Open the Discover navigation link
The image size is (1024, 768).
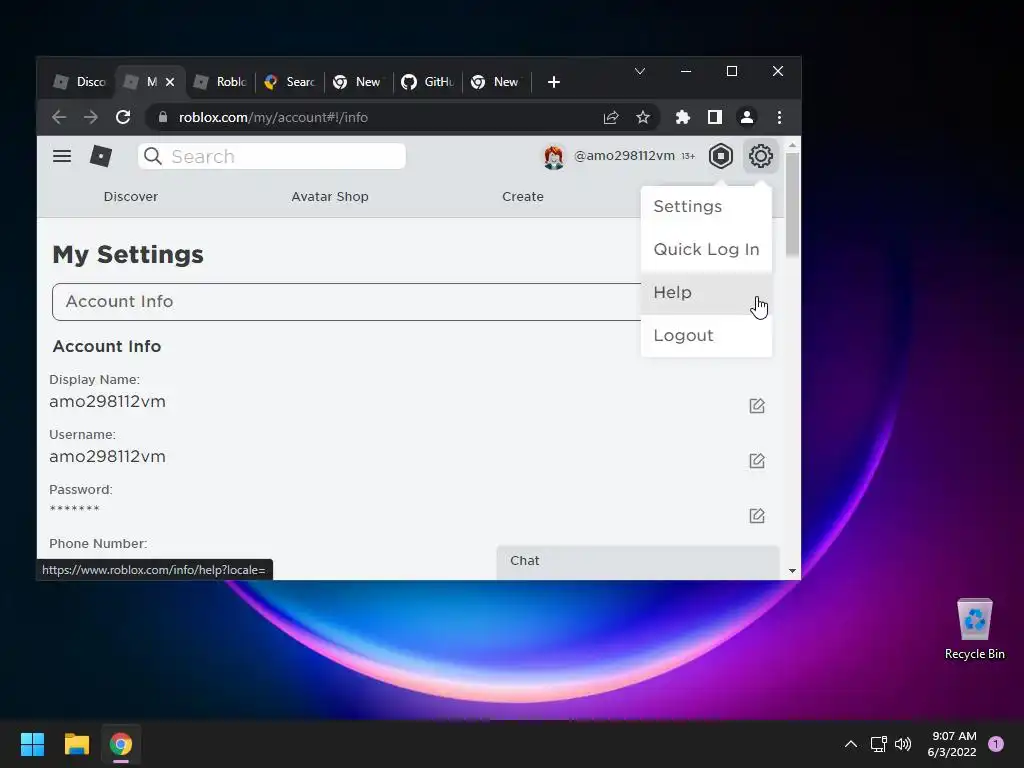(x=131, y=197)
